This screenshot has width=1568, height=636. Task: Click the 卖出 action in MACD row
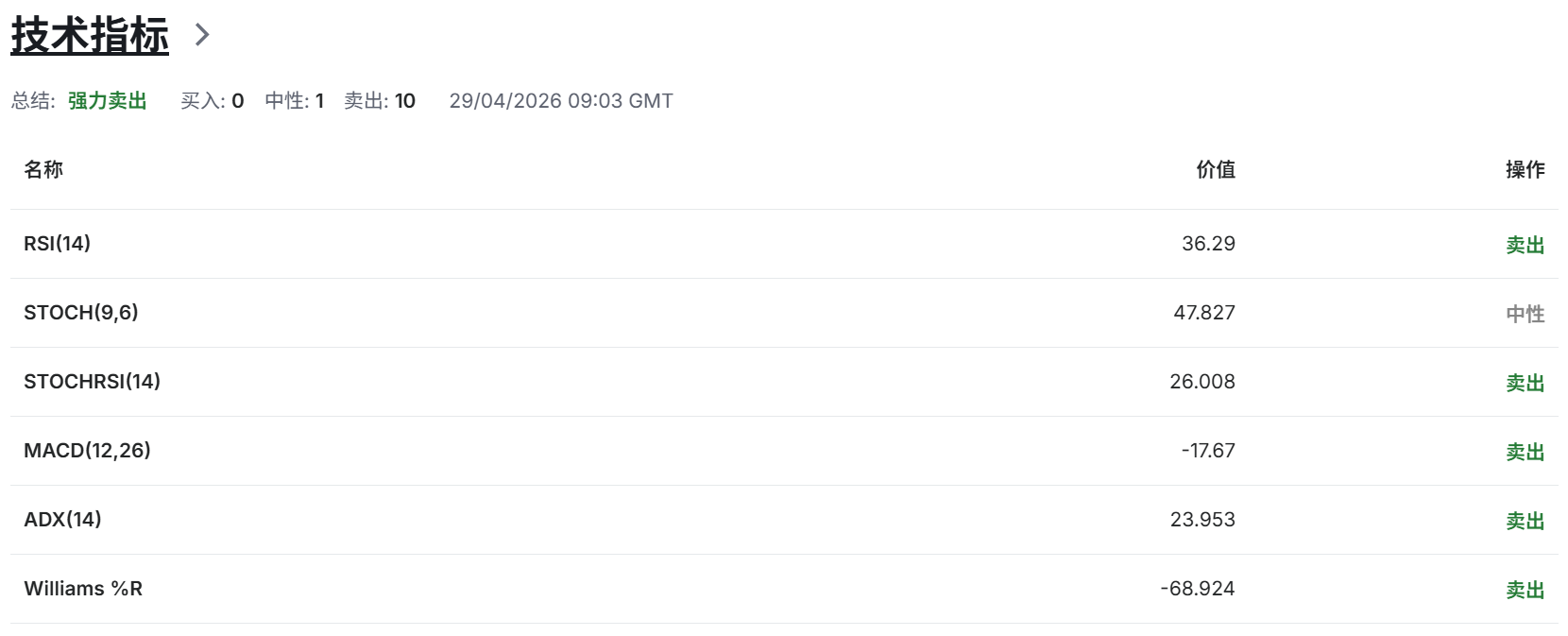point(1525,452)
